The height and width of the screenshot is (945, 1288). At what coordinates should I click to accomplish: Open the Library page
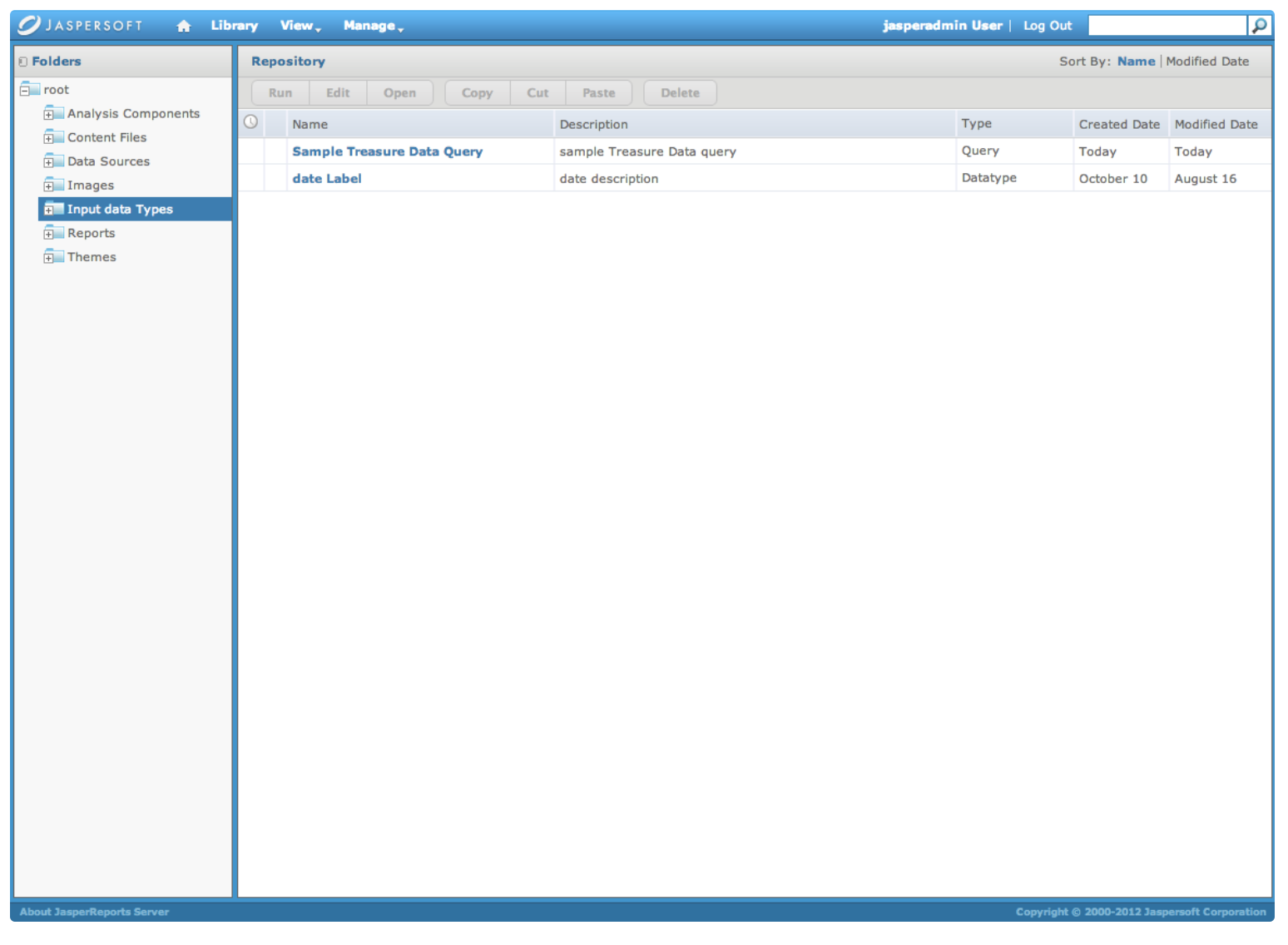234,26
